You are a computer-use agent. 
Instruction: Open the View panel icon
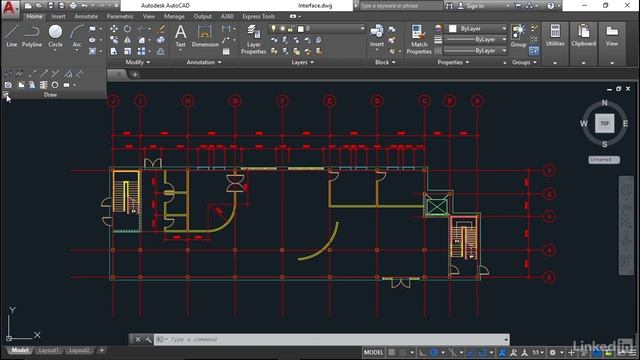pos(611,35)
